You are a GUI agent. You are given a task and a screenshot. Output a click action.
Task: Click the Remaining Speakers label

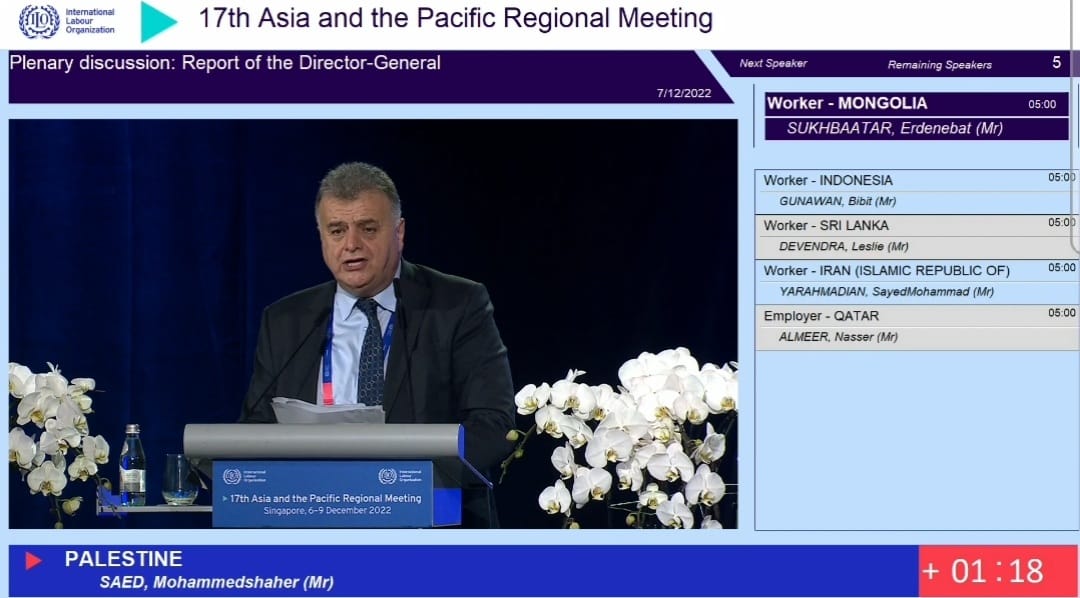[939, 65]
